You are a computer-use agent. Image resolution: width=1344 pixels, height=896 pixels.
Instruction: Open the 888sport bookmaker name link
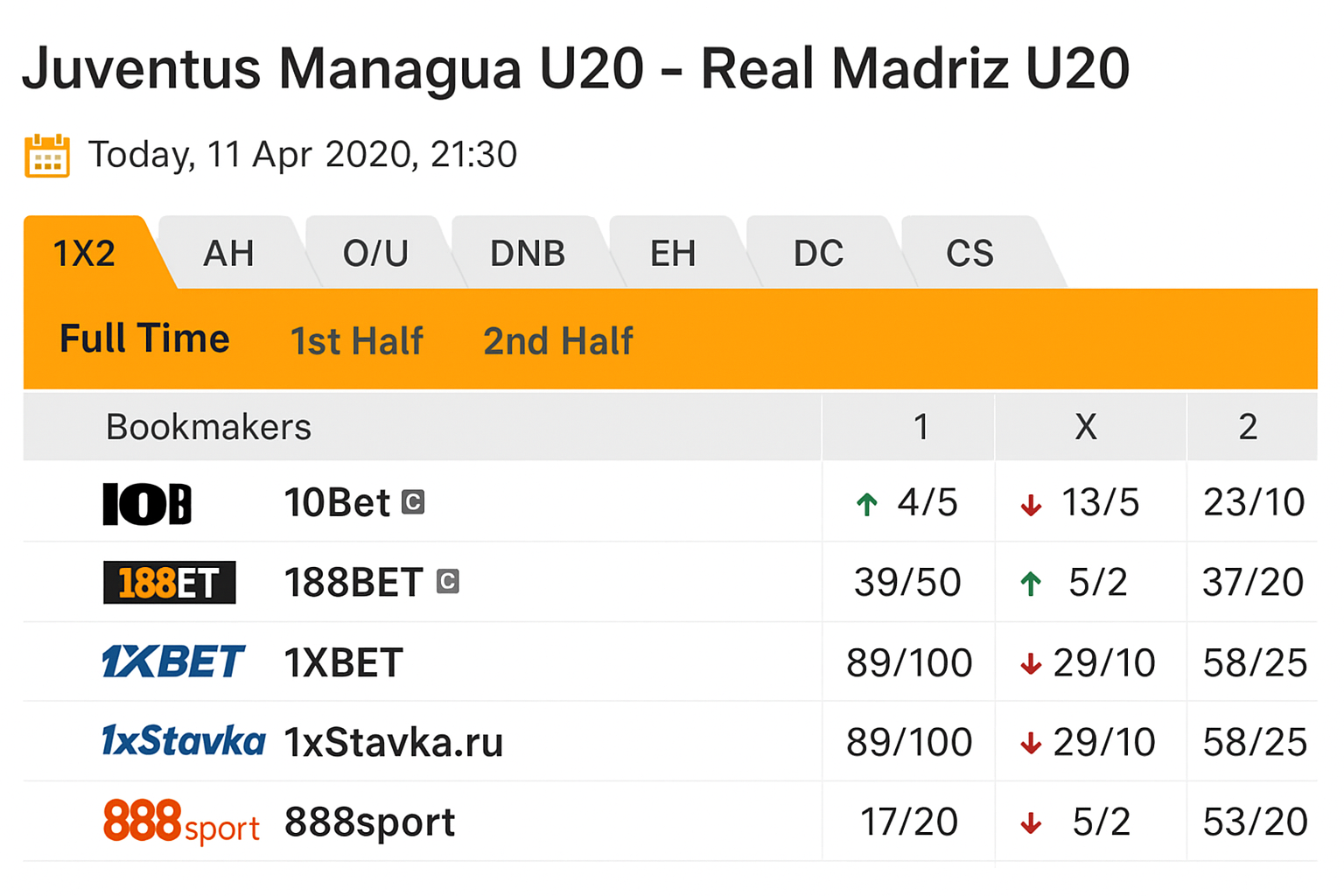point(369,822)
